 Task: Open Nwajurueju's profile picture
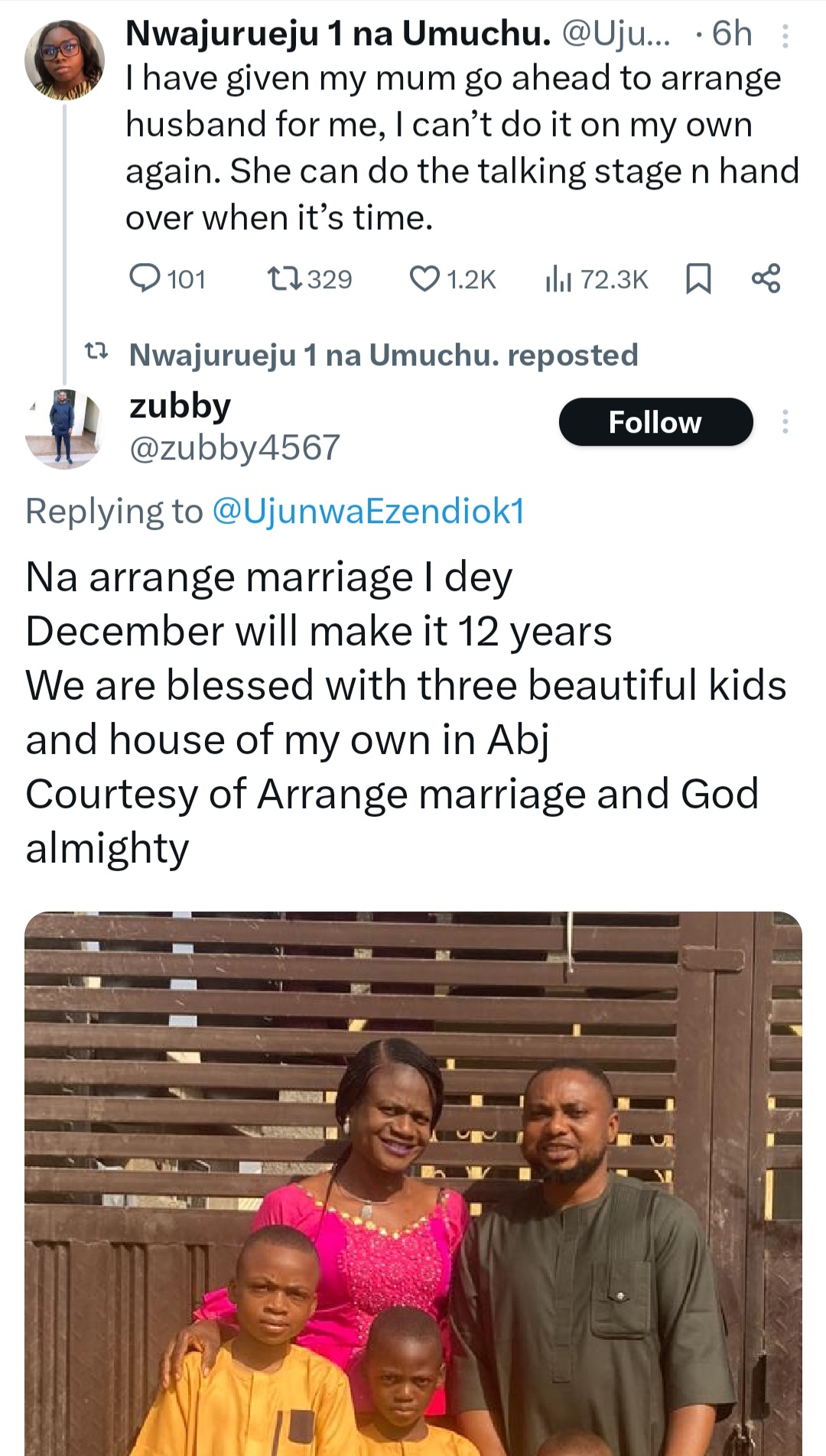point(64,60)
